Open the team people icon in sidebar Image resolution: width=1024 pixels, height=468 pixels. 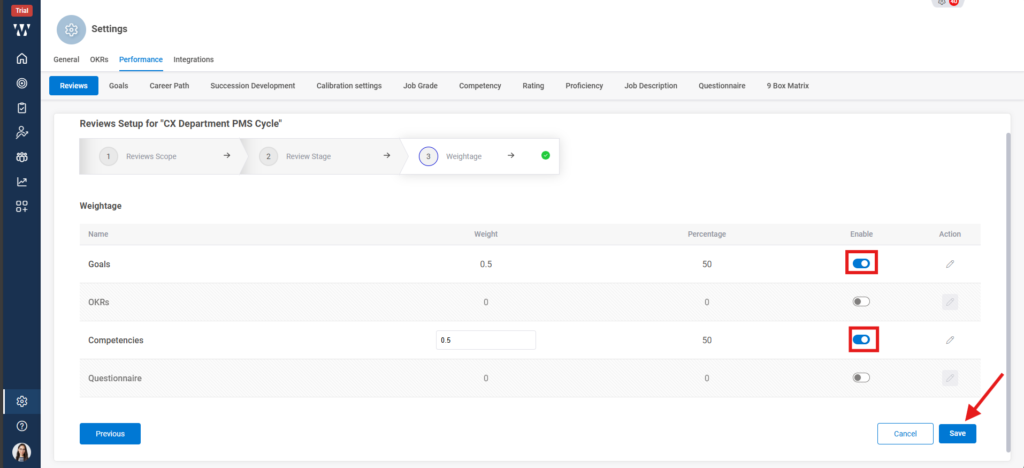[22, 157]
